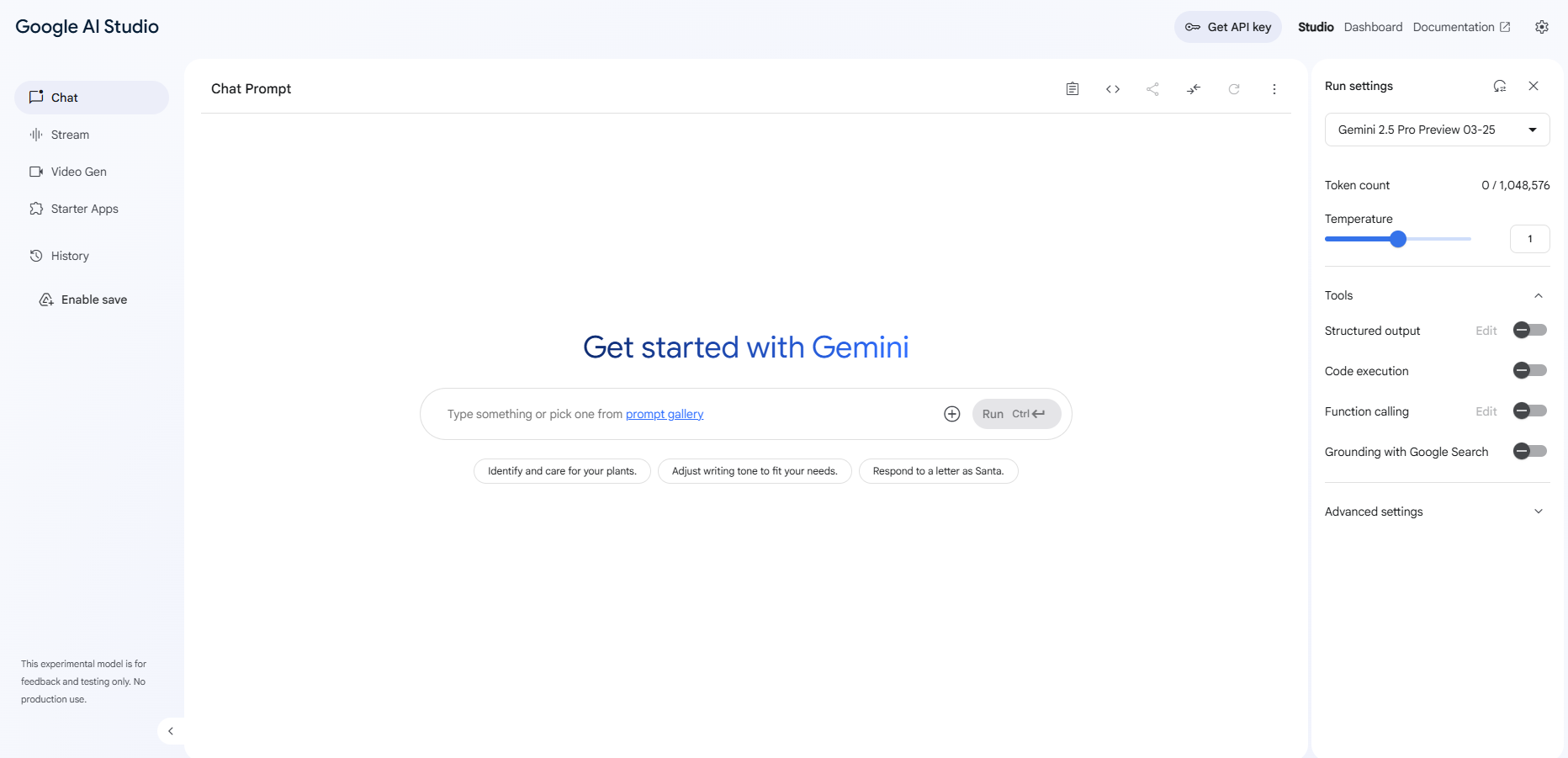Click the share prompt icon
This screenshot has height=758, width=1568.
1152,89
